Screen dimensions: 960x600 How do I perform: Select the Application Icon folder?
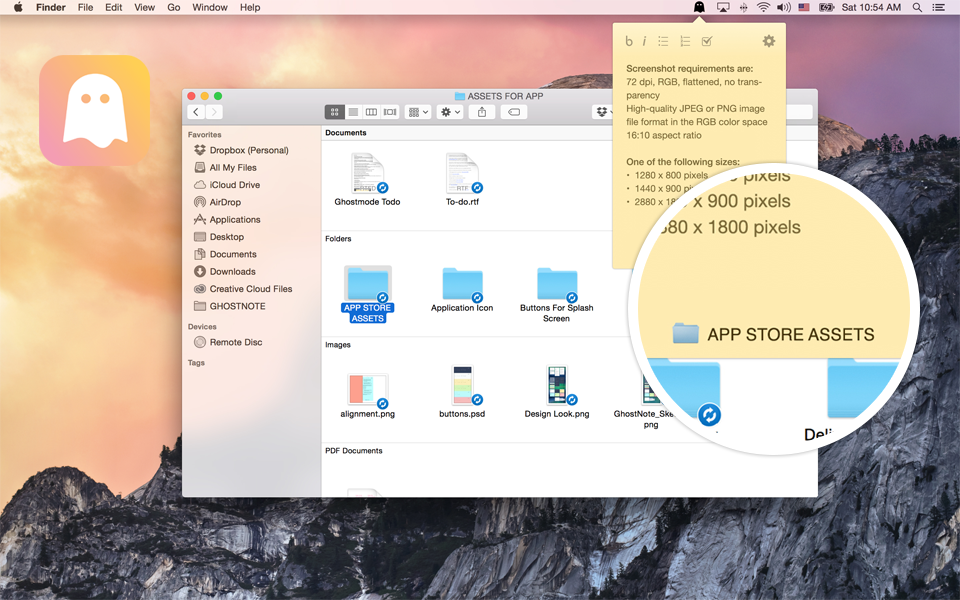tap(462, 283)
